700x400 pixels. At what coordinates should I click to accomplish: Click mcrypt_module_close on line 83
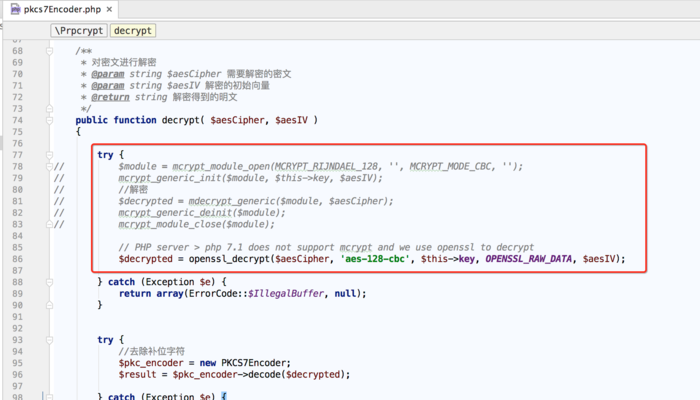pos(170,224)
